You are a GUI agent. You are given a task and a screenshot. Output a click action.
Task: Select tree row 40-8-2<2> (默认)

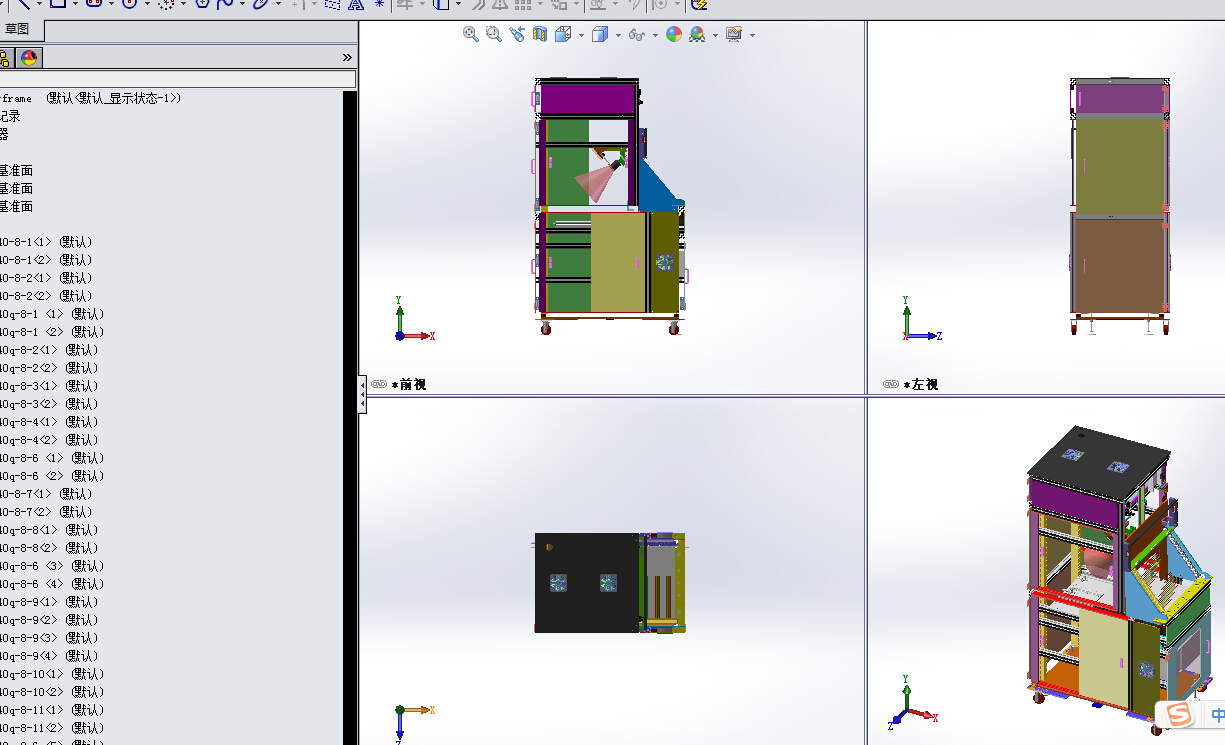click(x=45, y=296)
